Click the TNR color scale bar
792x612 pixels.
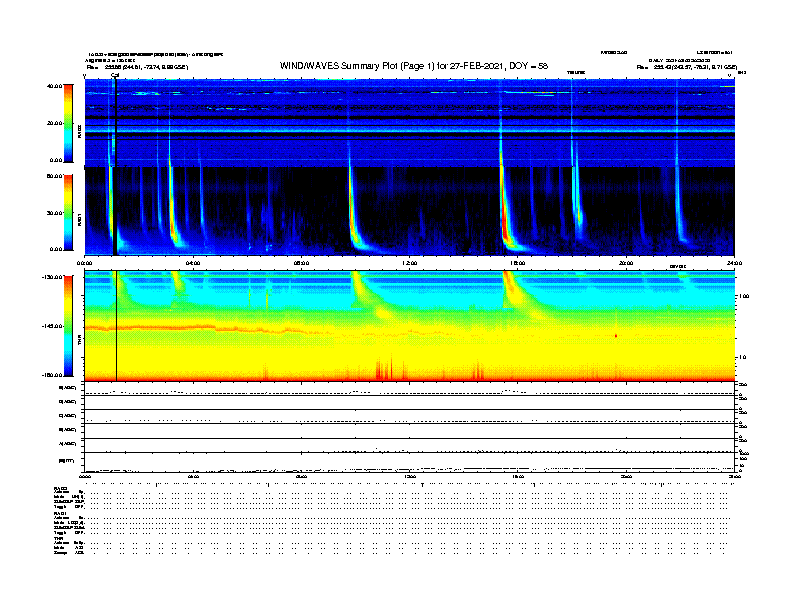[x=68, y=326]
